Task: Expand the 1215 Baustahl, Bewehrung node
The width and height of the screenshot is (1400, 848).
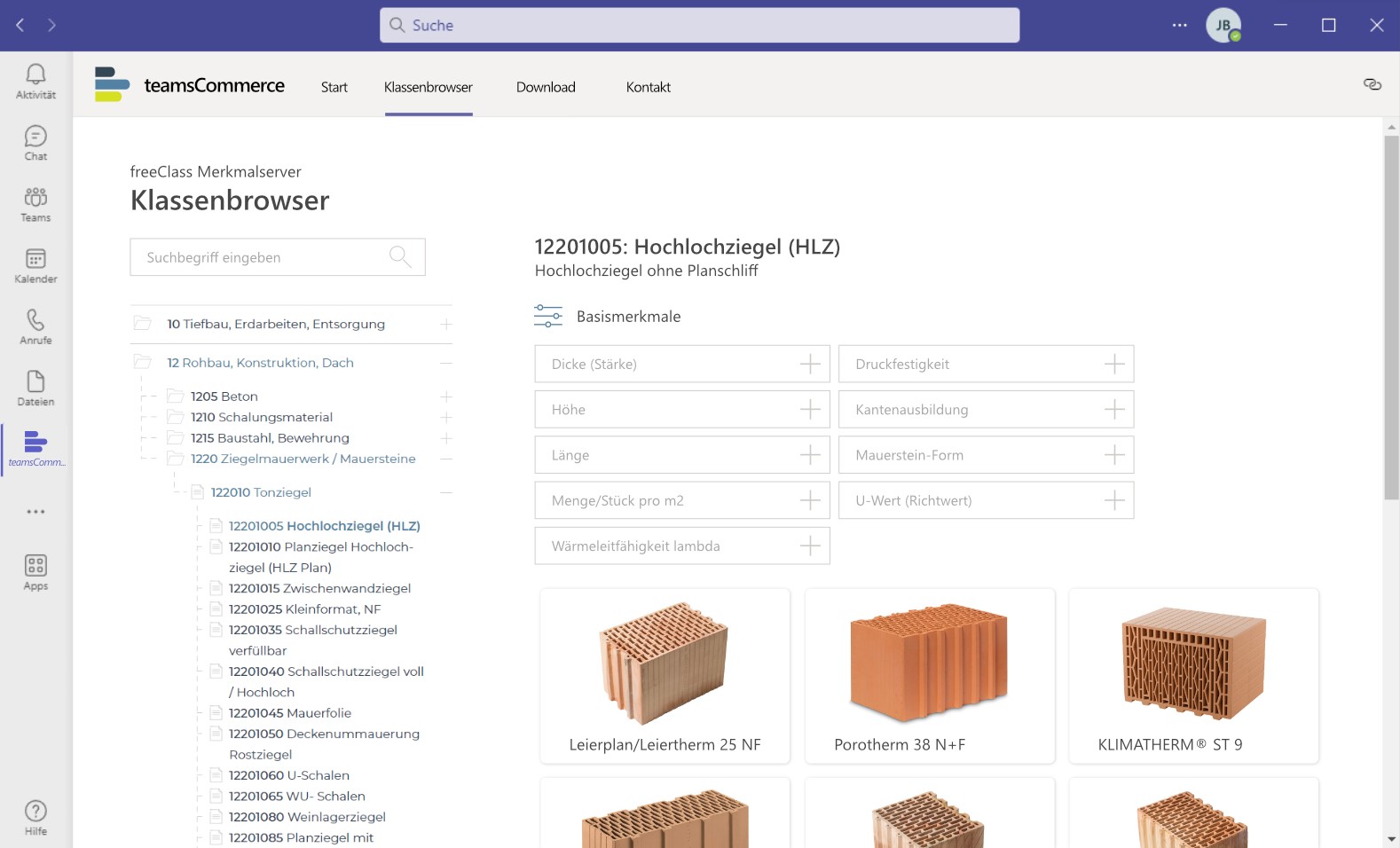Action: [446, 438]
